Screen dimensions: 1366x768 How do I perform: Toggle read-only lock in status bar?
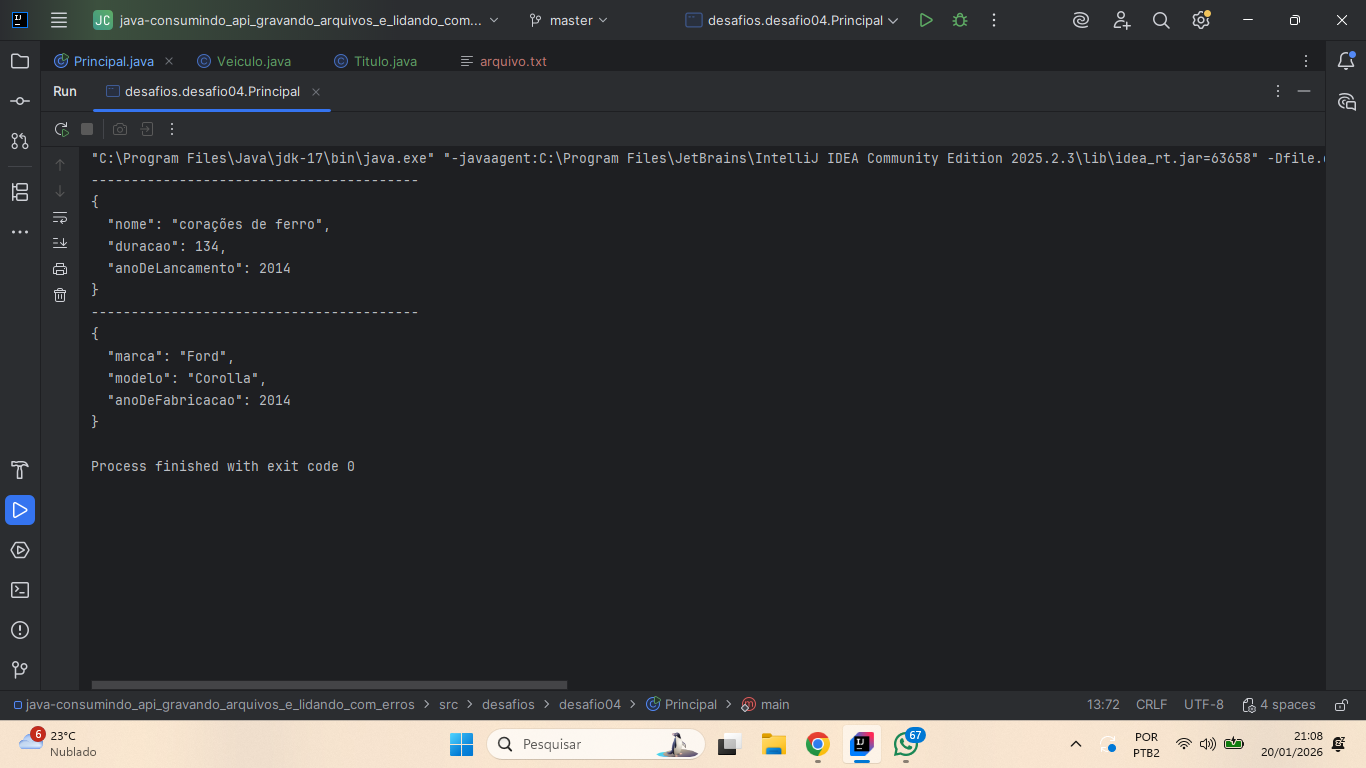(x=1342, y=704)
